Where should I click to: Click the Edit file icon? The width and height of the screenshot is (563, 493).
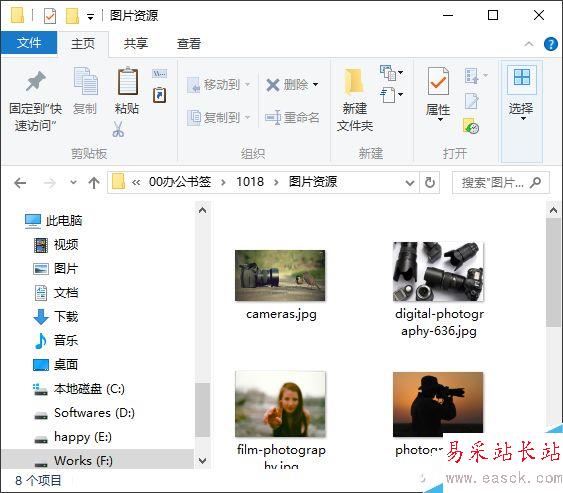471,101
